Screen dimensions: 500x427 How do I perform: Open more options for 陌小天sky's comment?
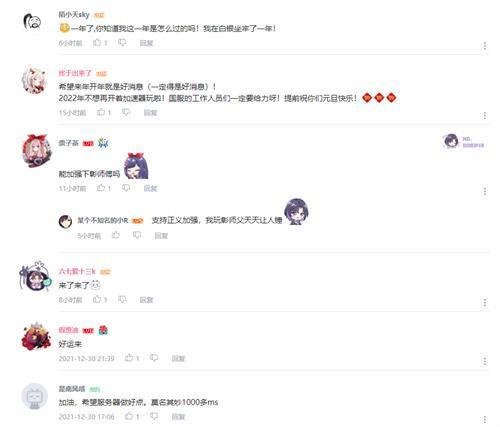click(x=485, y=46)
